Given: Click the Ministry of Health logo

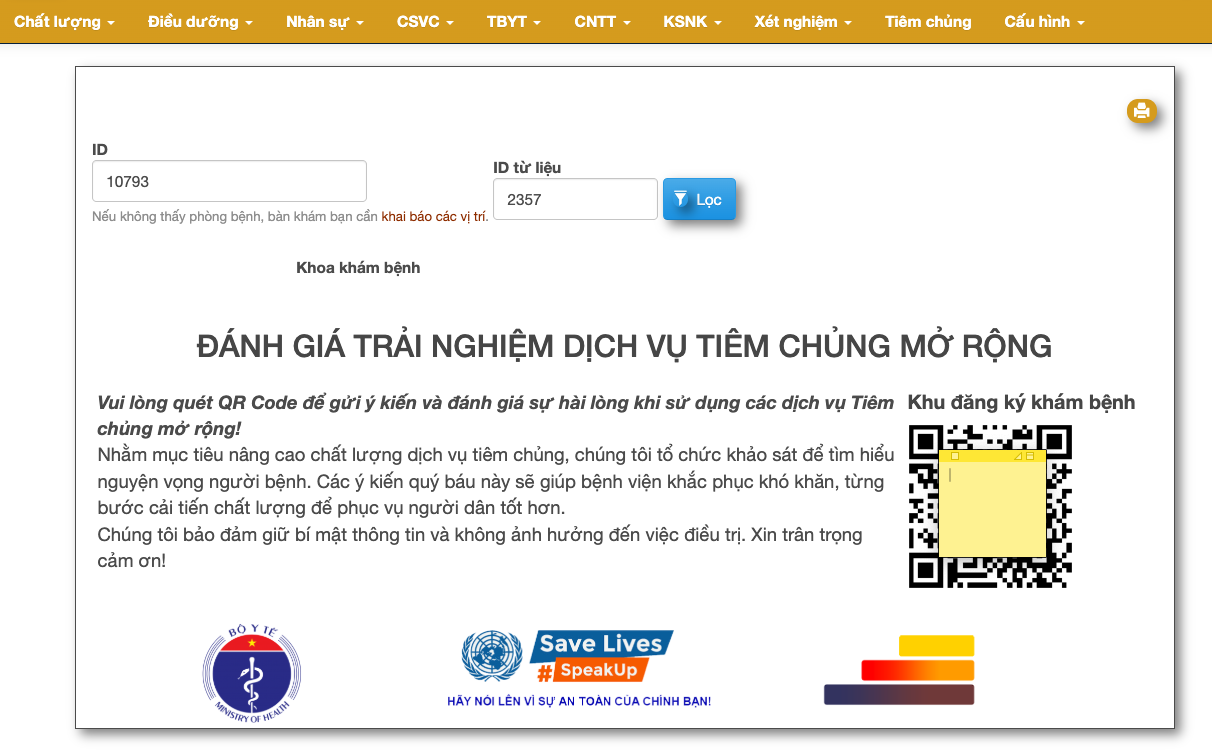Looking at the screenshot, I should (251, 672).
